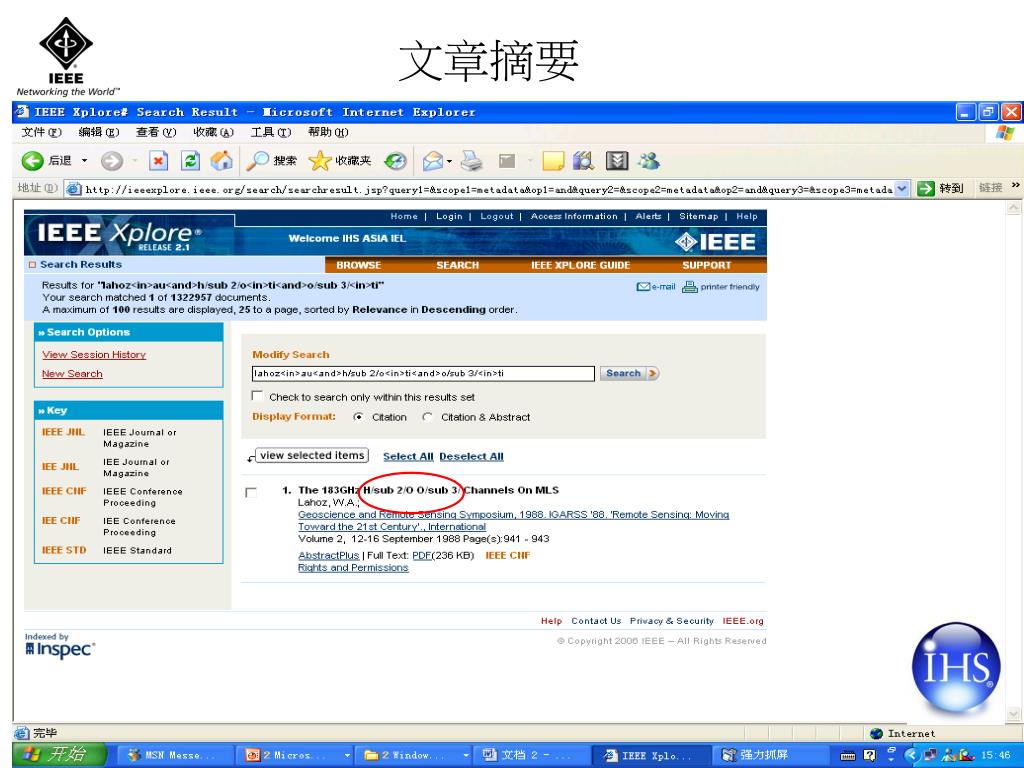Click in the Modify Search query field
The height and width of the screenshot is (768, 1024).
click(423, 374)
